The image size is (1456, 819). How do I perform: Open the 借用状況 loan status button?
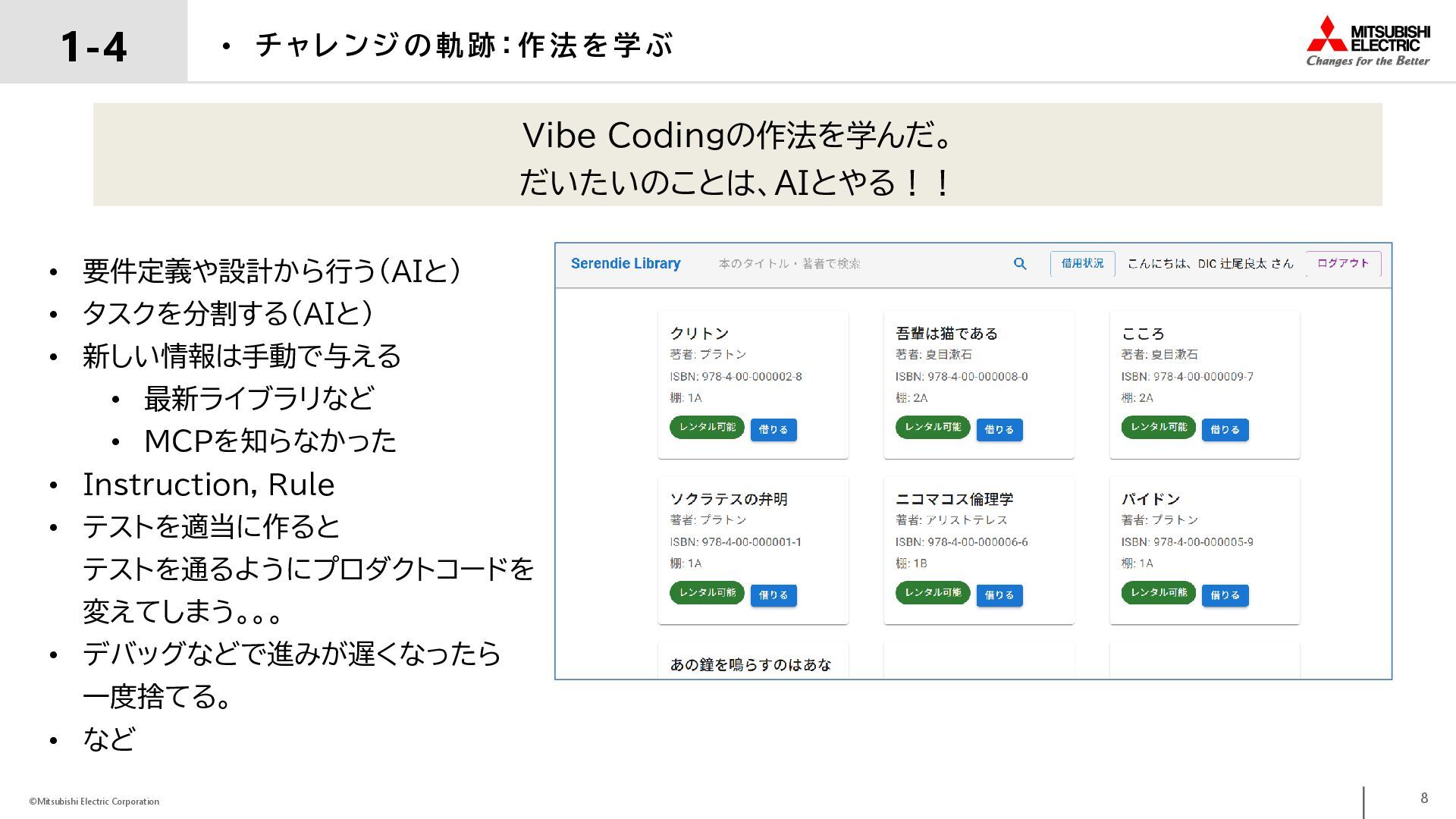point(1082,263)
